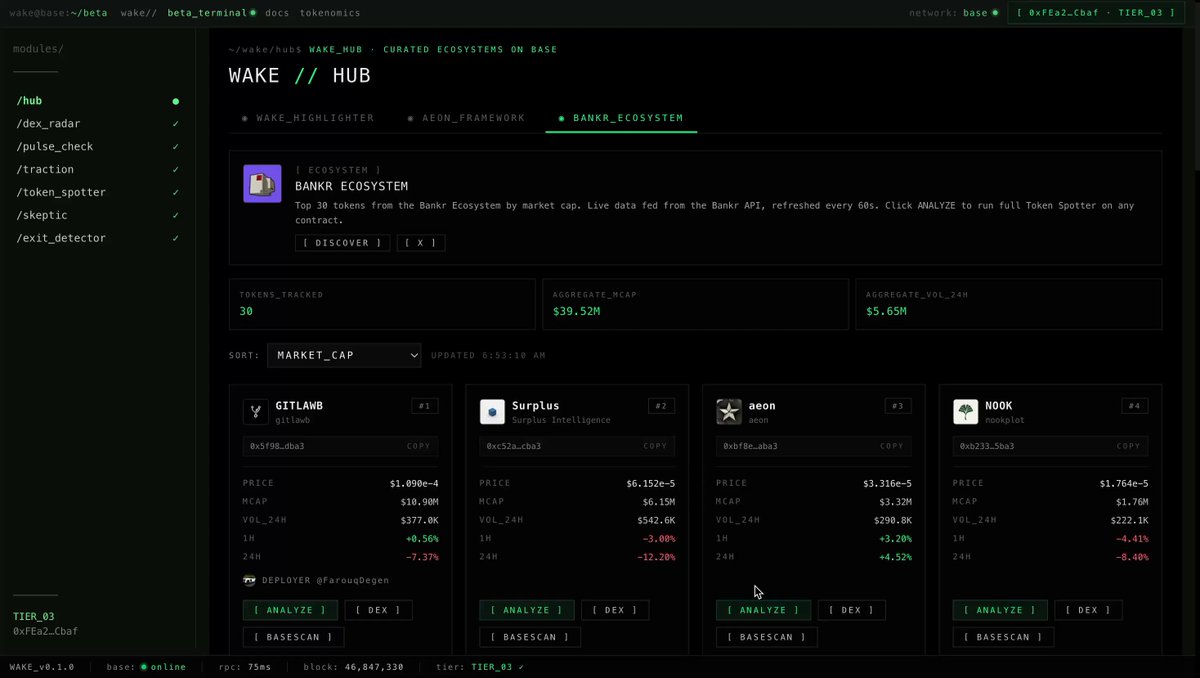Click BASESCAN on the Surplus card
Screen dimensions: 1200x678
click(530, 637)
